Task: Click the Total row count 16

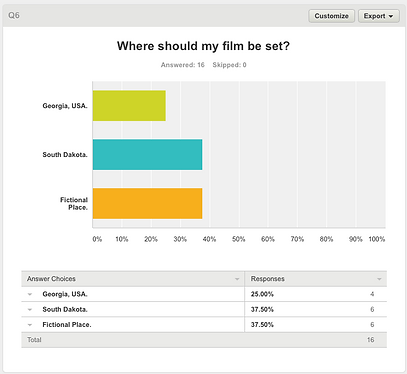Action: (x=370, y=340)
